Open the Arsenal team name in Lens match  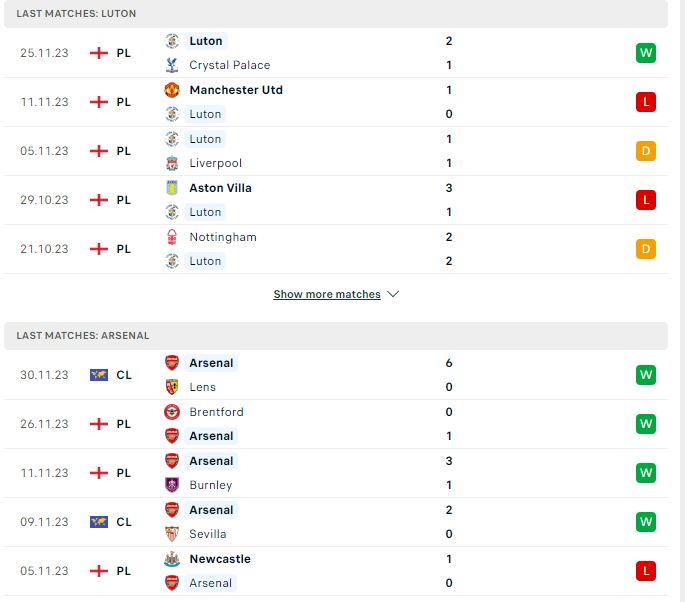211,363
